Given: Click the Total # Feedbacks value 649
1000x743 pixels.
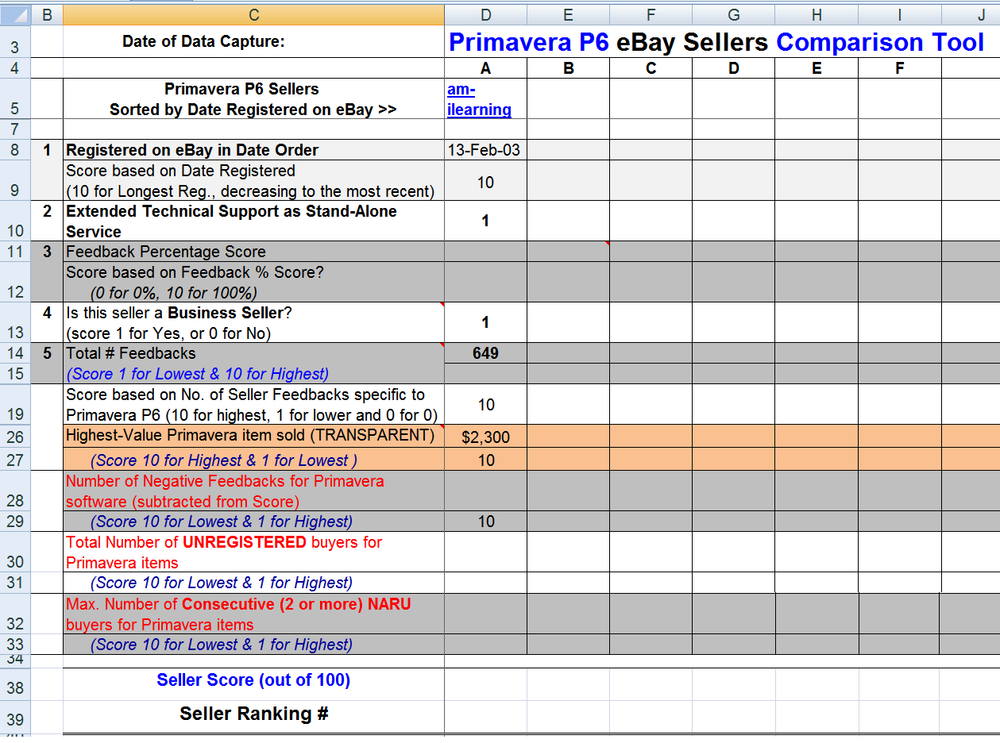Looking at the screenshot, I should [485, 353].
